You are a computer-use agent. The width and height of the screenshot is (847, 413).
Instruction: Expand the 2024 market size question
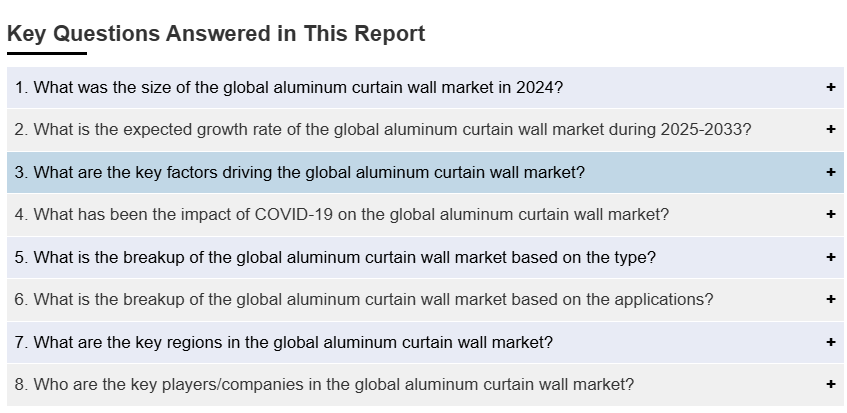click(289, 88)
